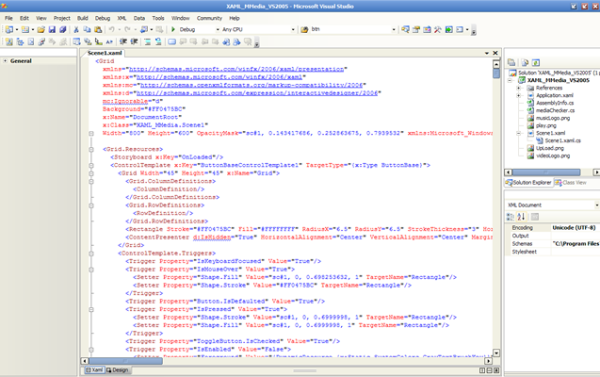Click the Copy toolbar icon
The image size is (600, 377).
(x=87, y=29)
